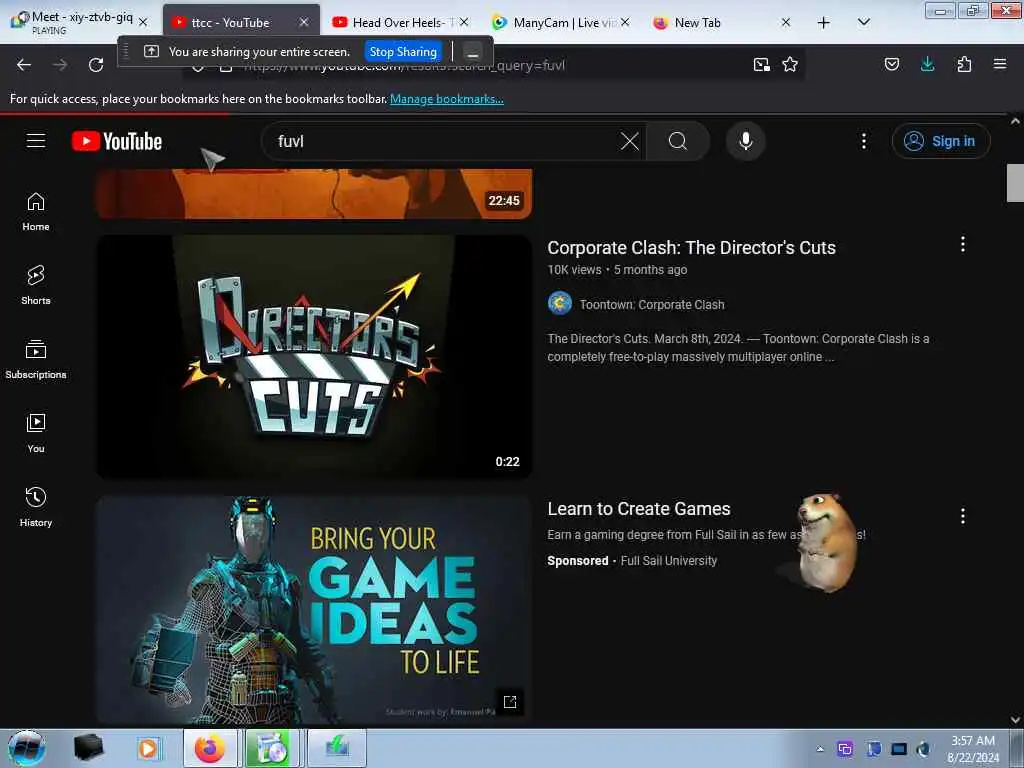Click the Sign in button
Screen dimensions: 1024x768
941,141
